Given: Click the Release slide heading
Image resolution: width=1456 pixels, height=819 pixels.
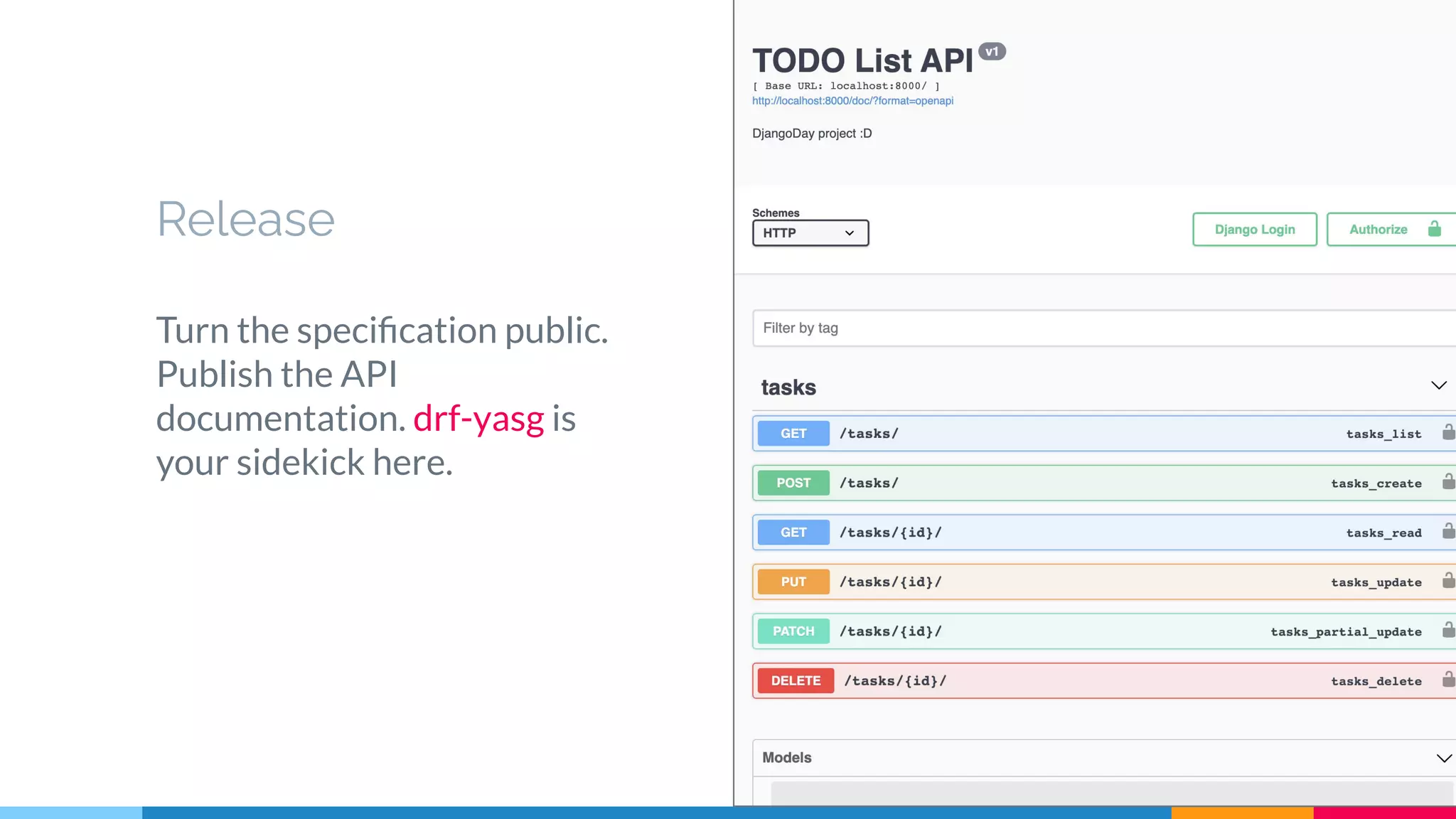Looking at the screenshot, I should coord(245,219).
